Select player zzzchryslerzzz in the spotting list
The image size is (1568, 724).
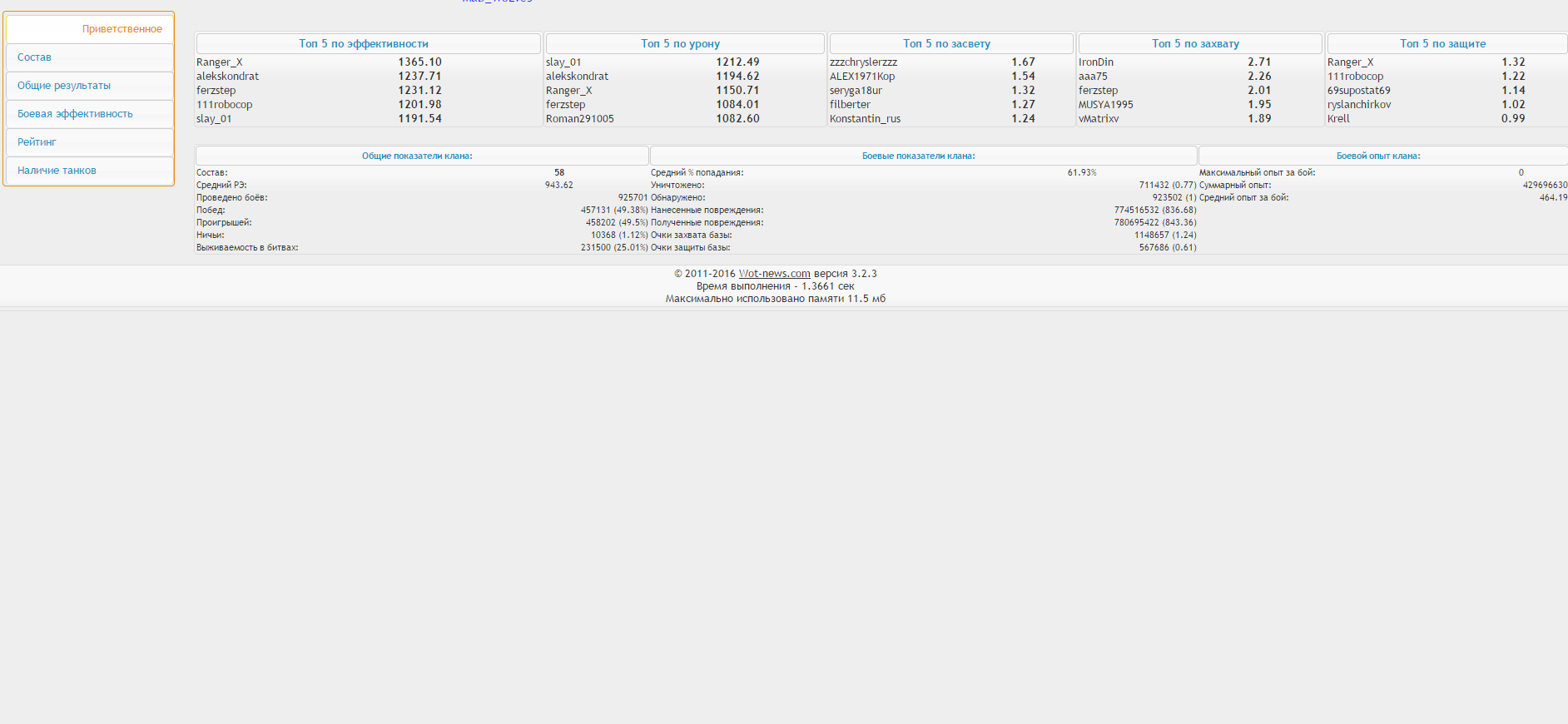863,62
